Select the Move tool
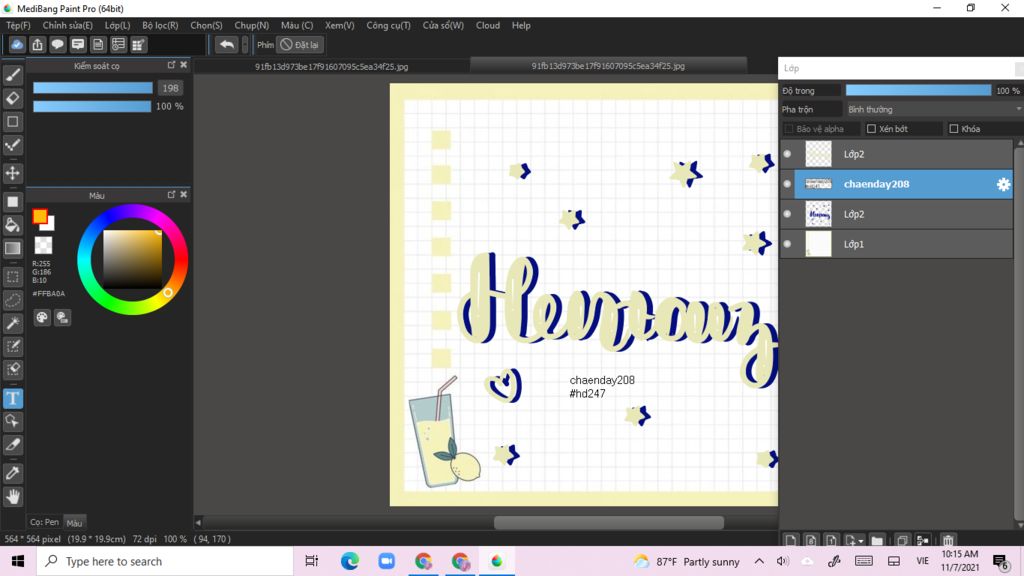1024x576 pixels. point(13,173)
